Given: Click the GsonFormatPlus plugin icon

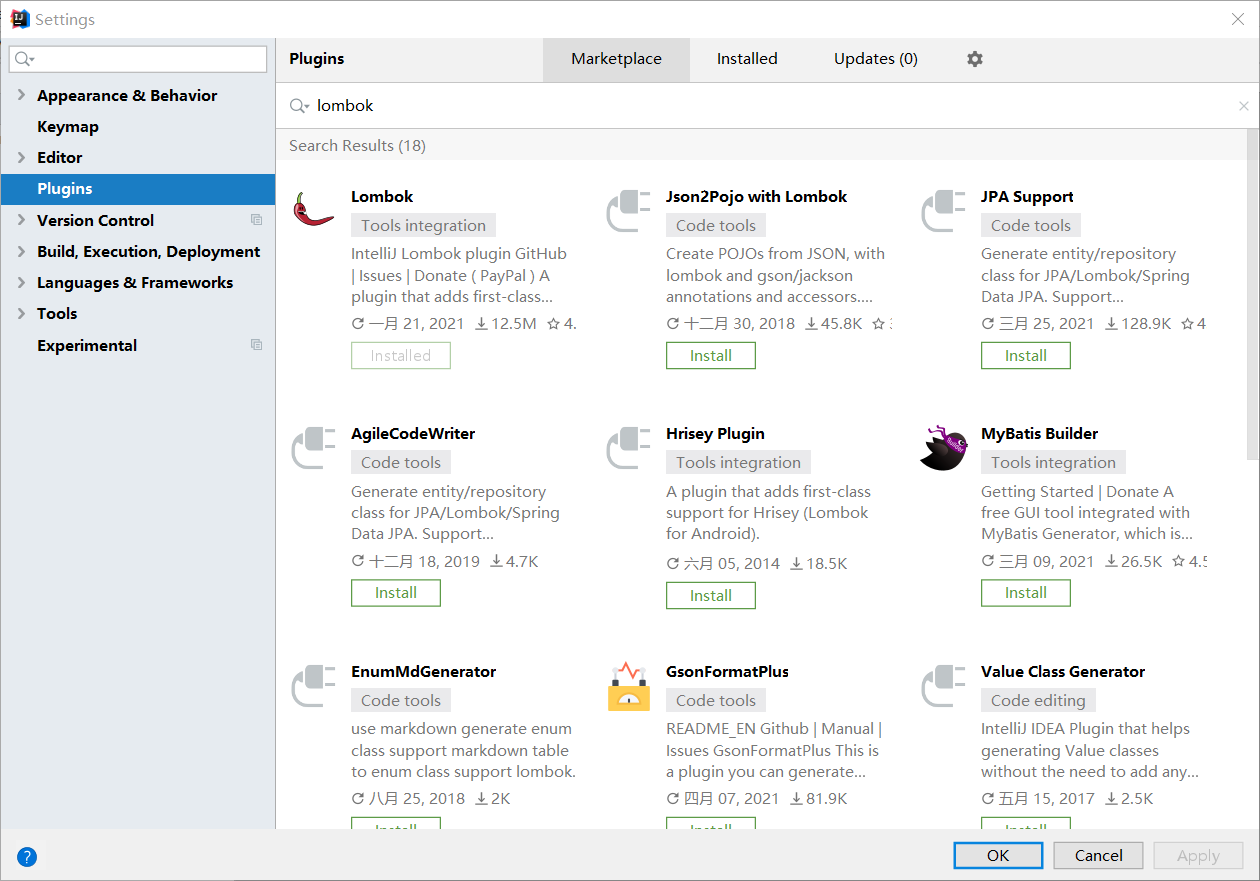Looking at the screenshot, I should pos(628,685).
